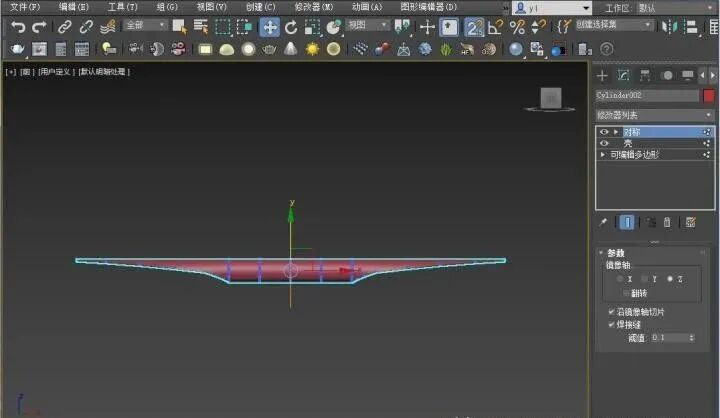The width and height of the screenshot is (720, 418).
Task: Toggle 焊接缝 checkbox
Action: click(x=612, y=324)
